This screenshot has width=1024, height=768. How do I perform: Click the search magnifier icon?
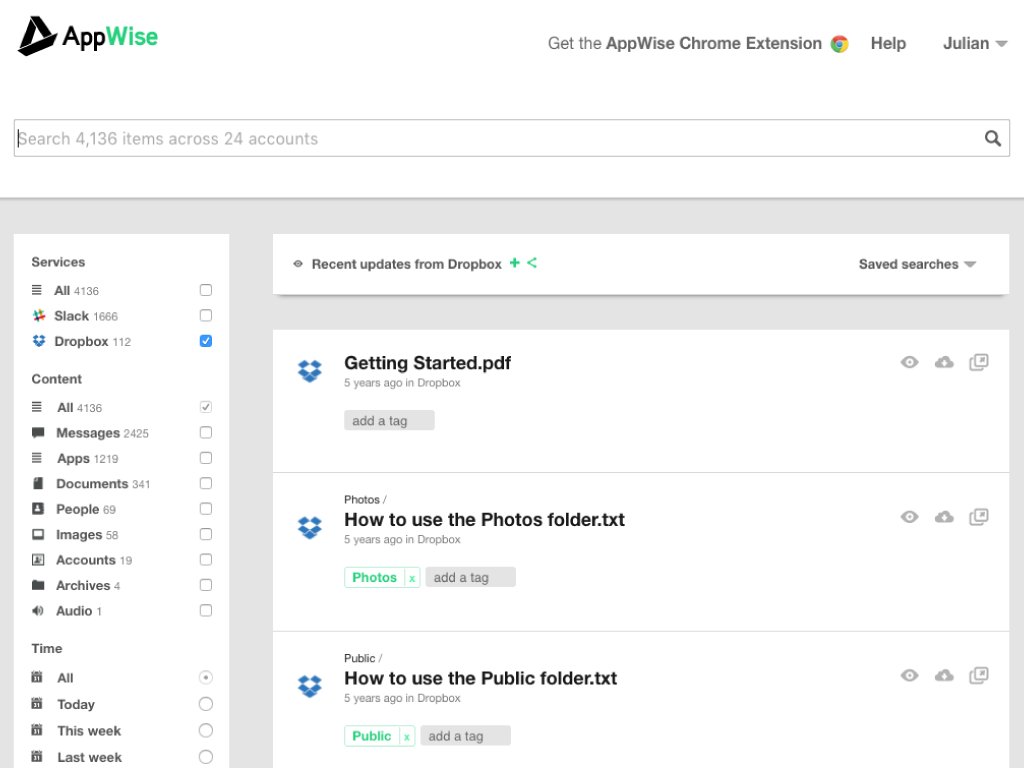click(992, 139)
